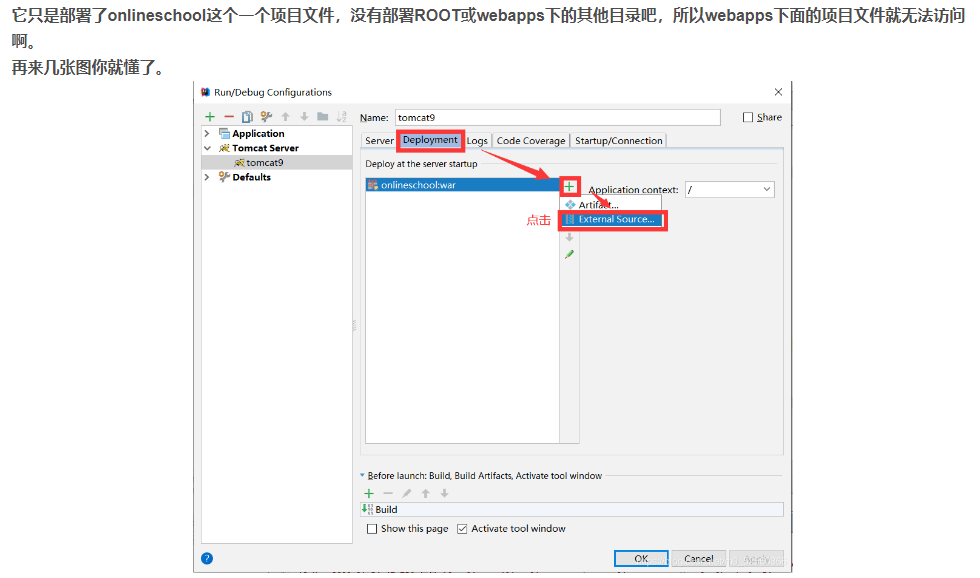This screenshot has width=980, height=578.
Task: Add a Before launch task
Action: tap(369, 493)
